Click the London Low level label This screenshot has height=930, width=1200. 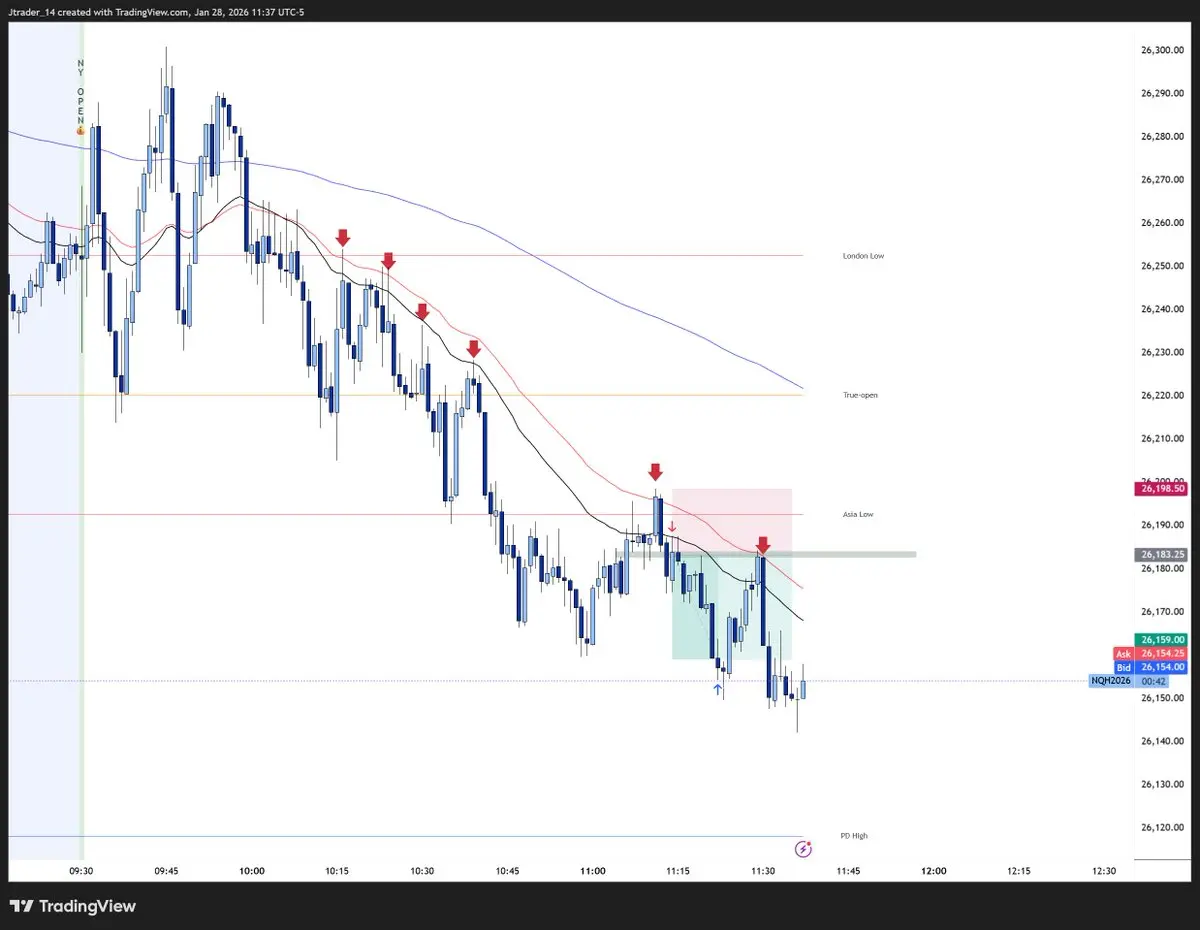(x=863, y=256)
